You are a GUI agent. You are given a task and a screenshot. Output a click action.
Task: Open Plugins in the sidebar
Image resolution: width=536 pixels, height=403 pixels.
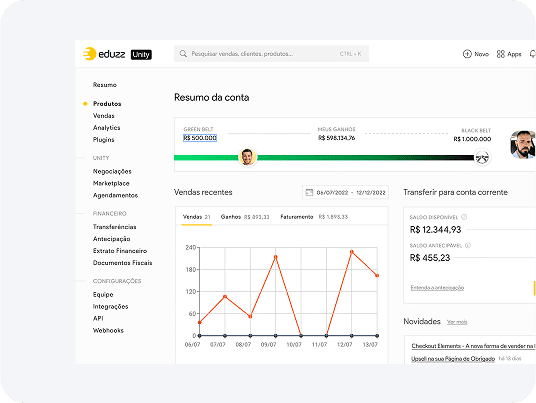point(103,139)
